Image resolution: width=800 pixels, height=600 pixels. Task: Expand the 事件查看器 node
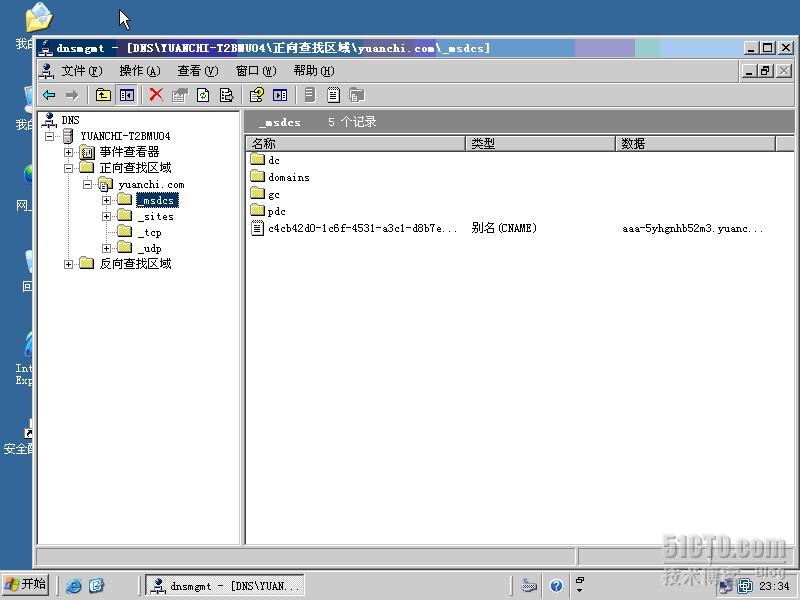coord(68,152)
